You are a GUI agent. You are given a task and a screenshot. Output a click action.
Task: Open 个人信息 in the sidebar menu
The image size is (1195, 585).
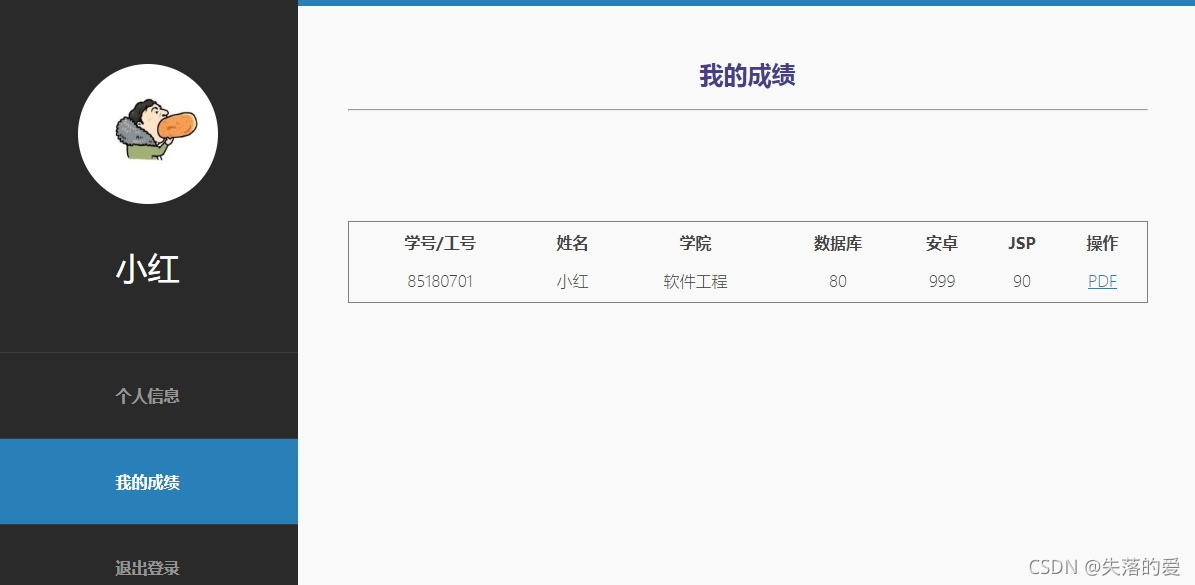pyautogui.click(x=148, y=396)
